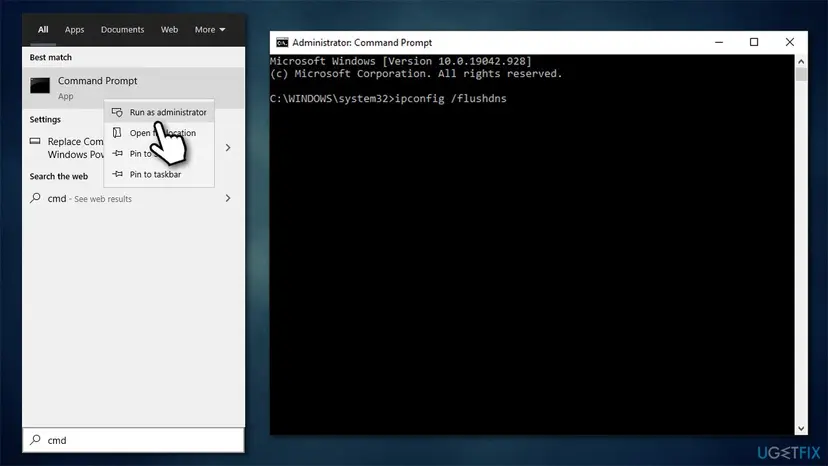Click the search box containing cmd

click(133, 440)
